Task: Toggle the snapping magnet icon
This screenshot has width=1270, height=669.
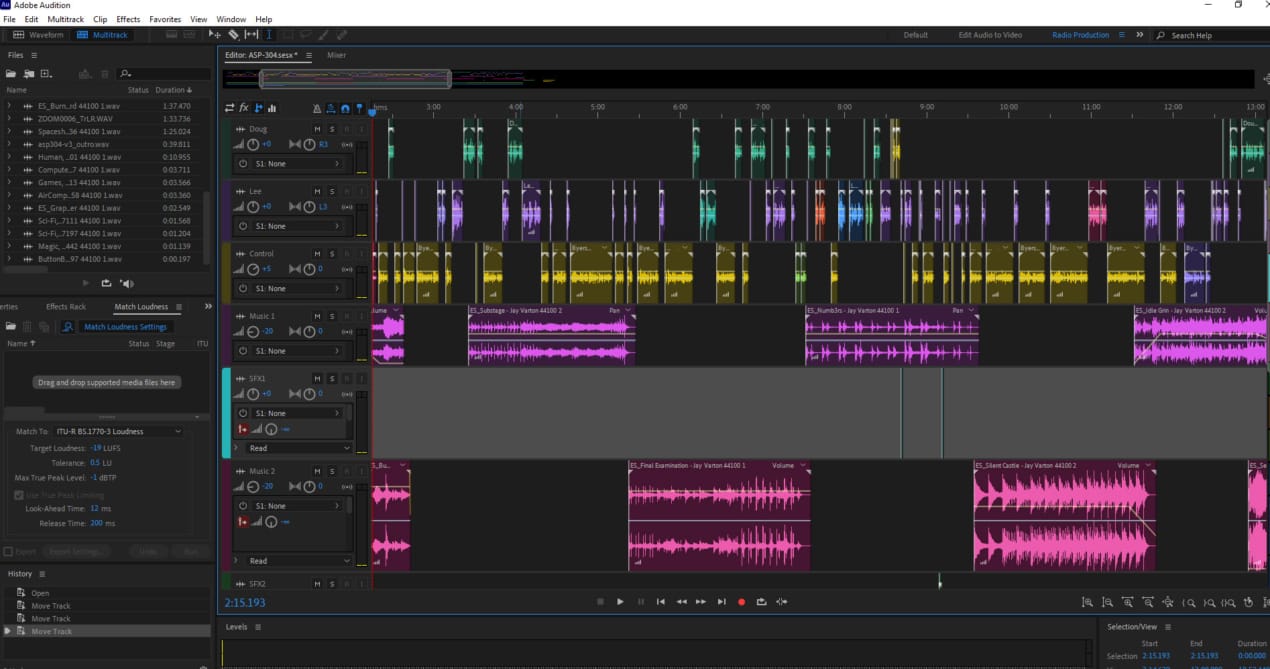Action: (x=345, y=107)
